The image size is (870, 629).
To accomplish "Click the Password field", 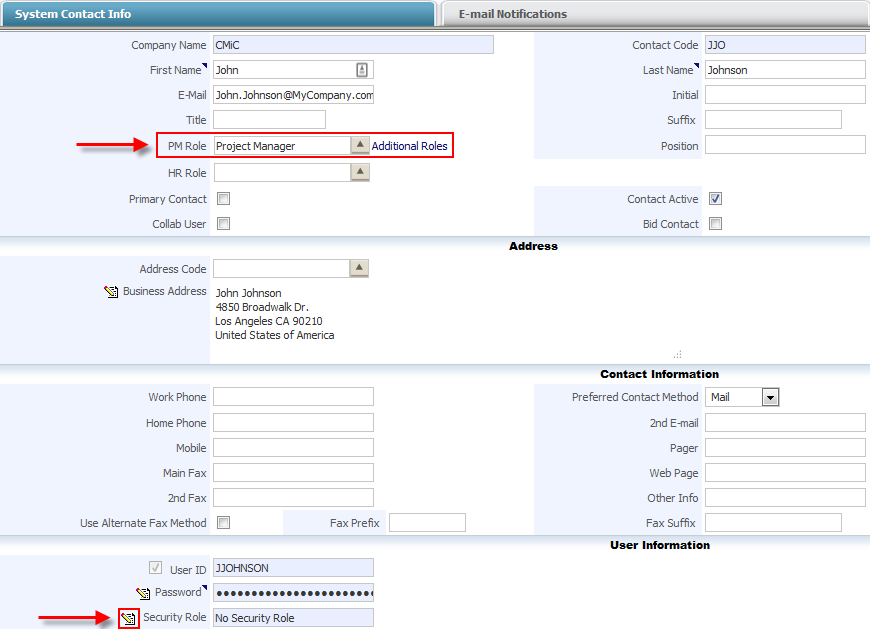I will point(292,593).
